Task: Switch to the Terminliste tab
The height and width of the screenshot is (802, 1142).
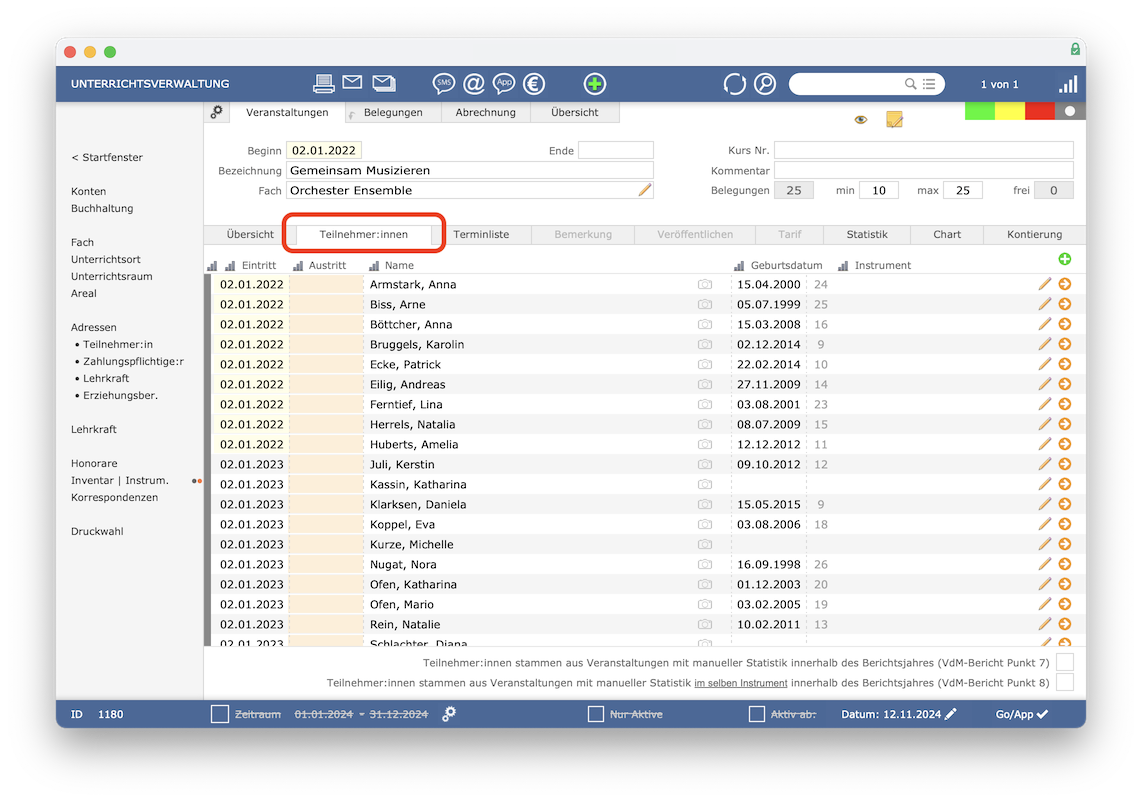Action: [x=481, y=235]
